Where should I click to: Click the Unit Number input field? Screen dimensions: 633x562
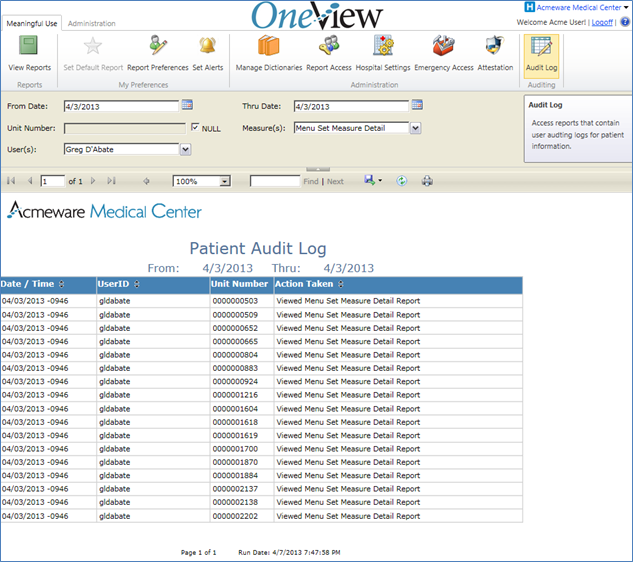point(125,128)
